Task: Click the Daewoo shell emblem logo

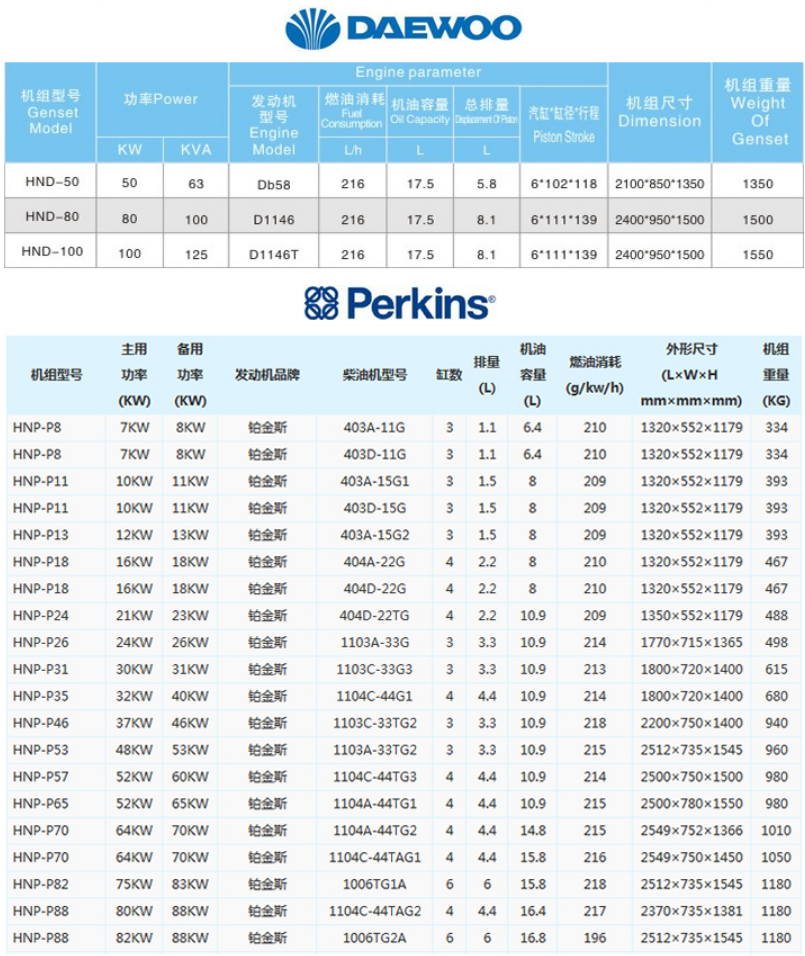Action: (x=312, y=28)
